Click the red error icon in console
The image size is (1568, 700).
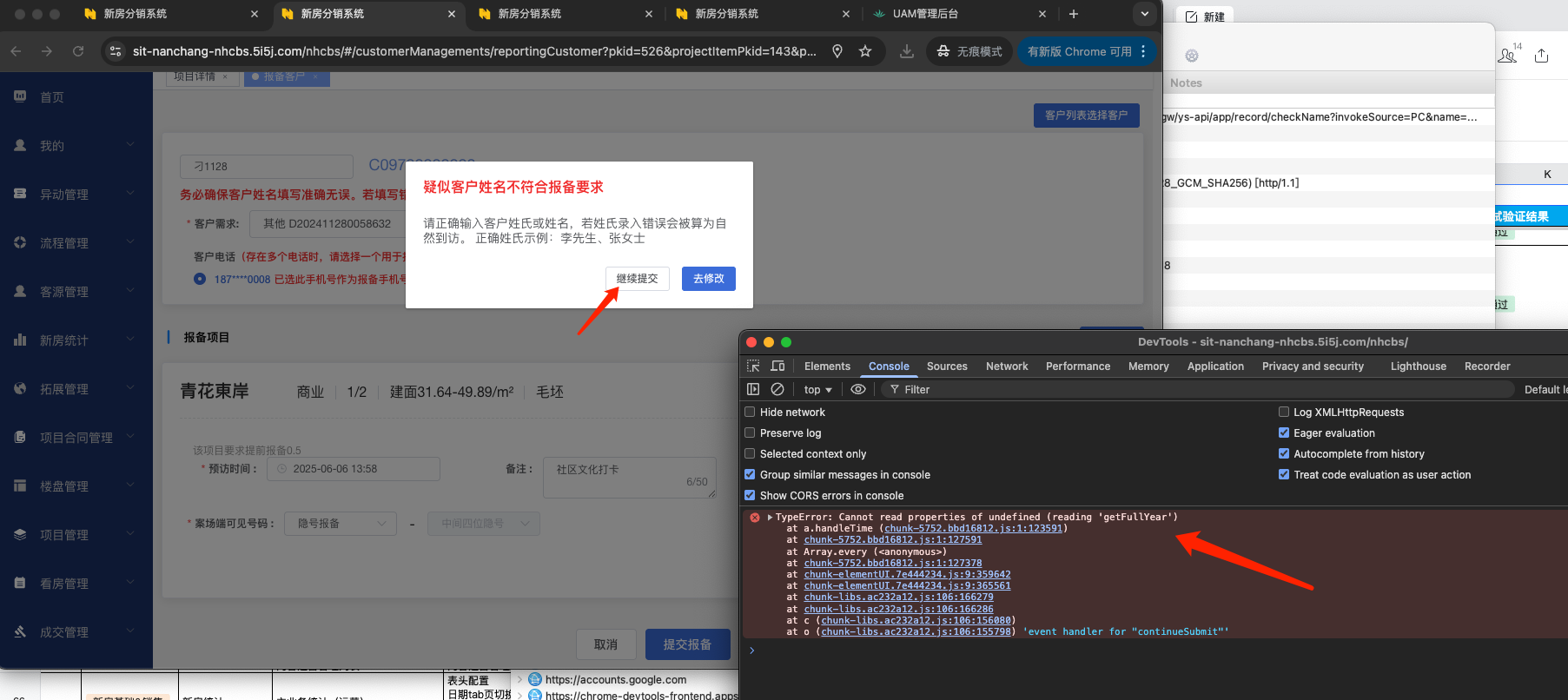tap(755, 517)
